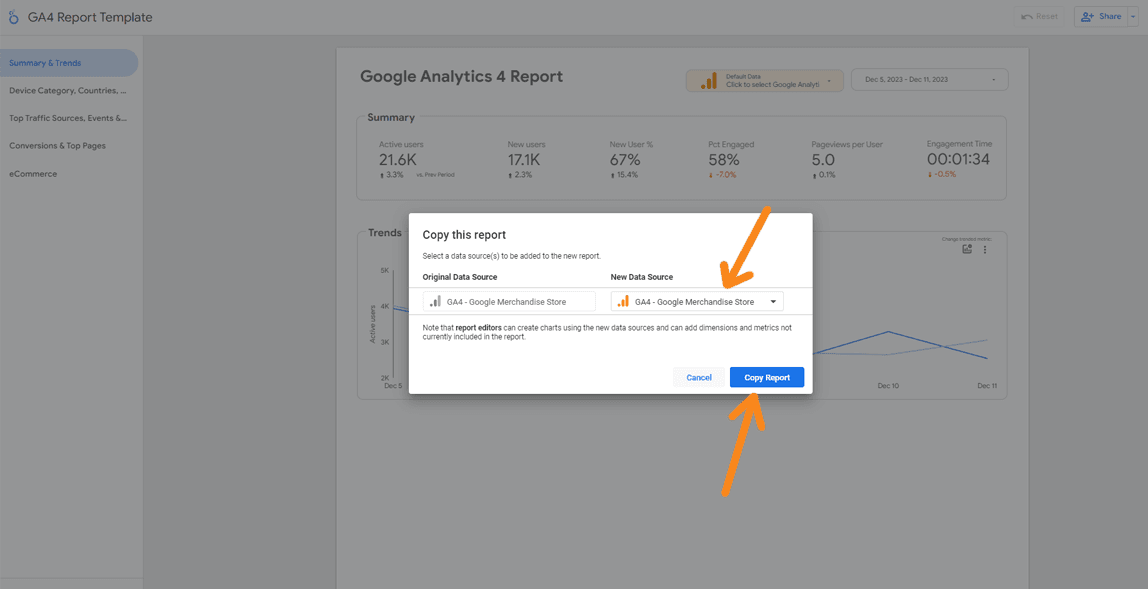
Task: Click the Pageviews per User 5.0 scorecard
Action: tap(847, 159)
